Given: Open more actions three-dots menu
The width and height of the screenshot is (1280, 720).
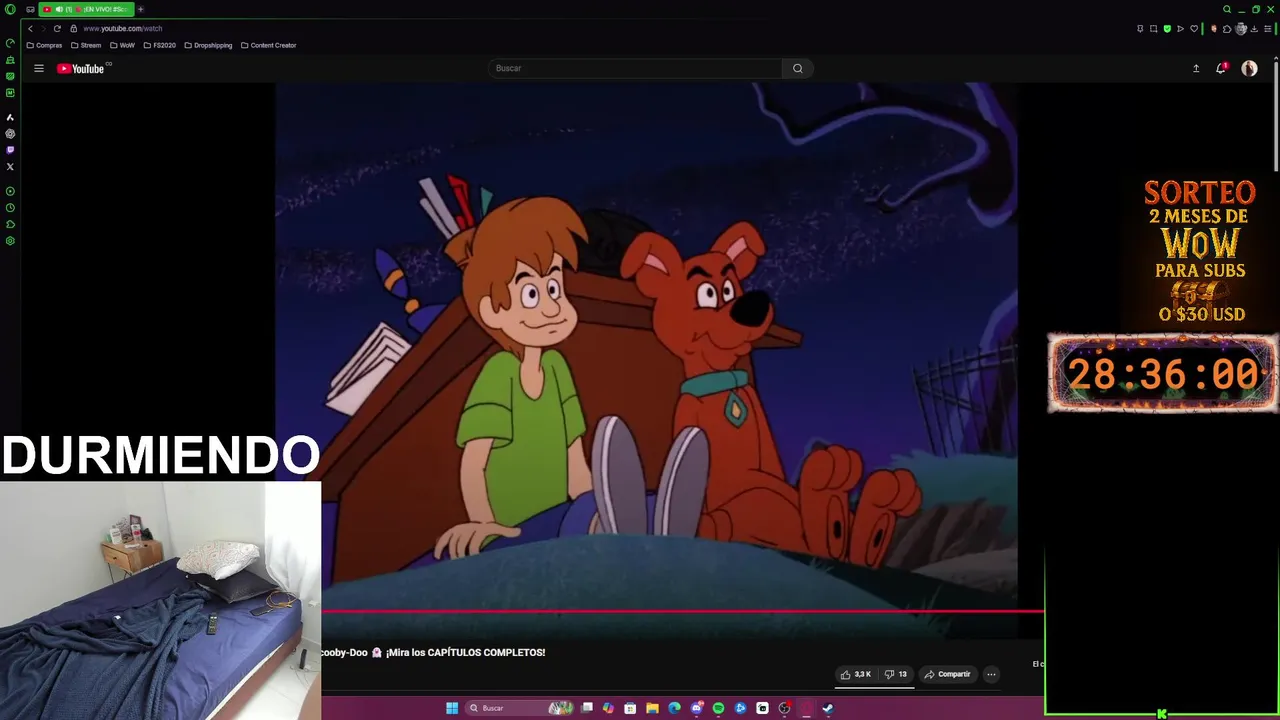Looking at the screenshot, I should [991, 674].
